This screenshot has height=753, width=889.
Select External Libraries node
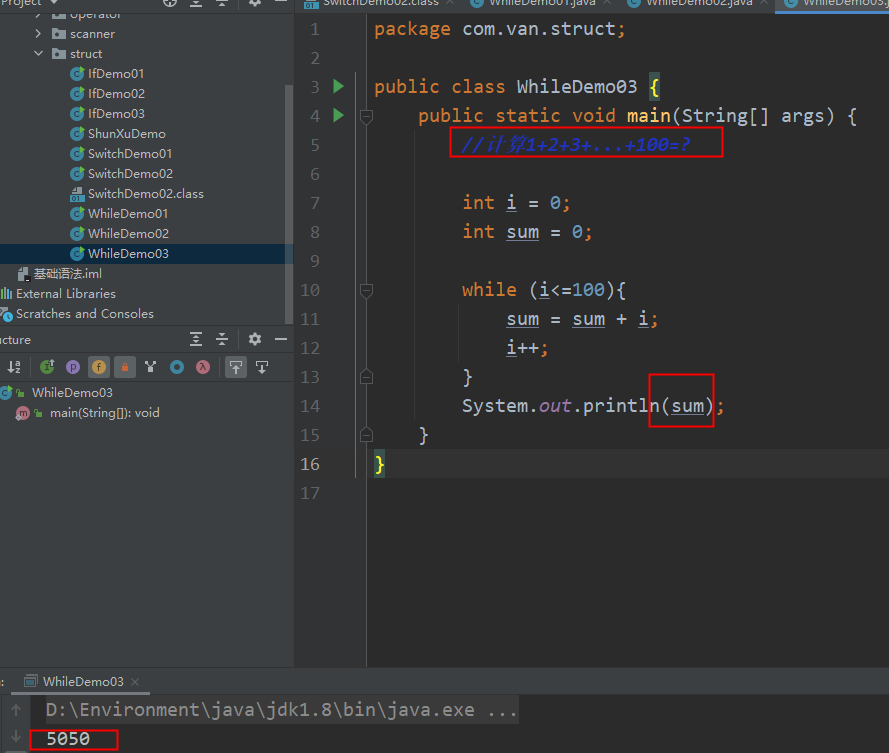66,294
